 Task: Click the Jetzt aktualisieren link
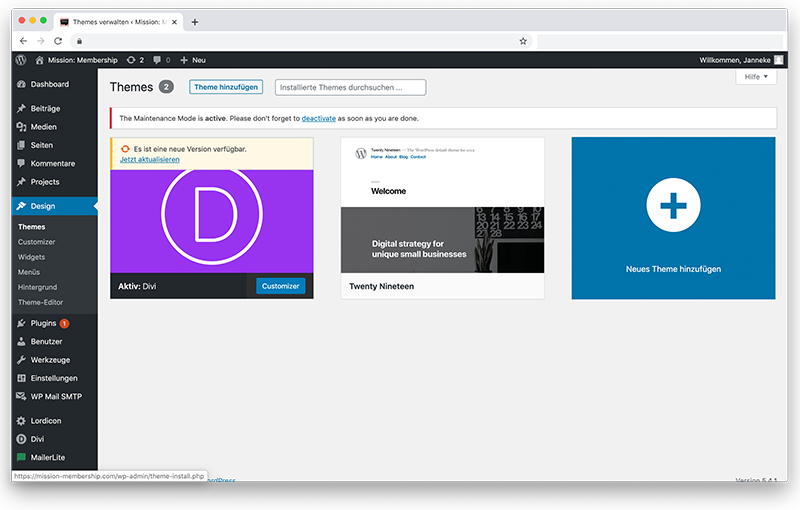click(150, 160)
